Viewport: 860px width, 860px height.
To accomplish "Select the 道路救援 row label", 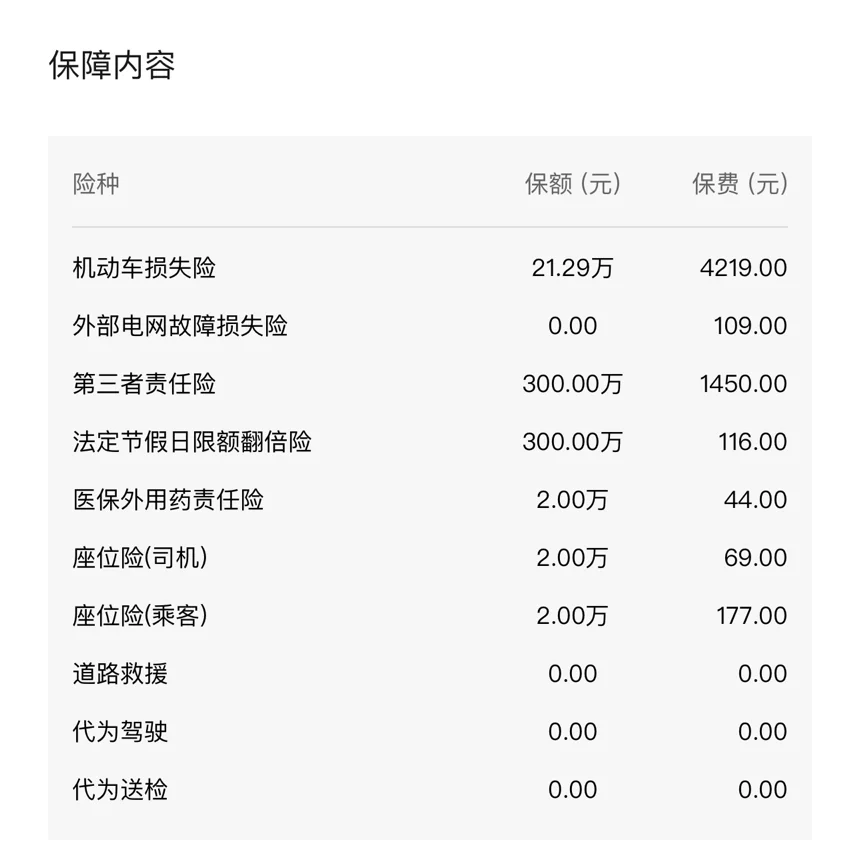I will click(120, 674).
